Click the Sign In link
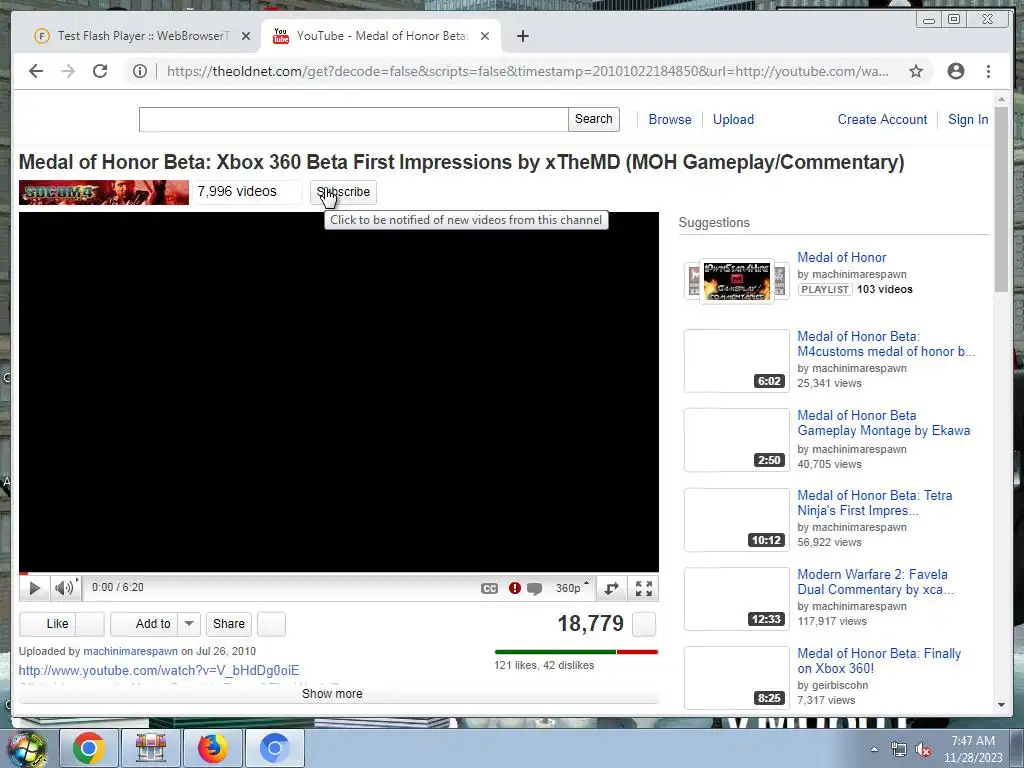This screenshot has height=768, width=1024. (x=968, y=120)
